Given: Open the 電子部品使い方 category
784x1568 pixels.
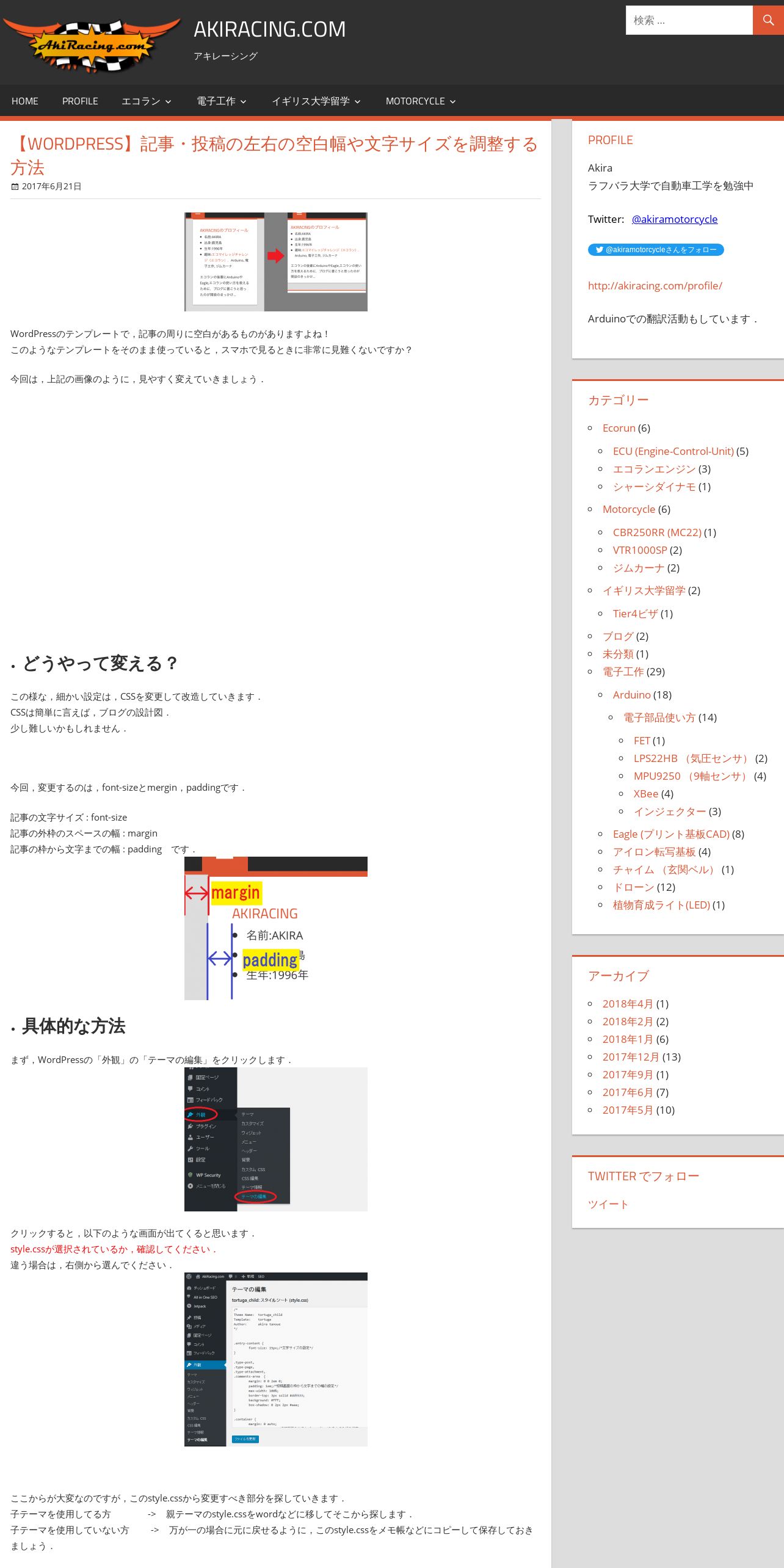Looking at the screenshot, I should [x=659, y=717].
